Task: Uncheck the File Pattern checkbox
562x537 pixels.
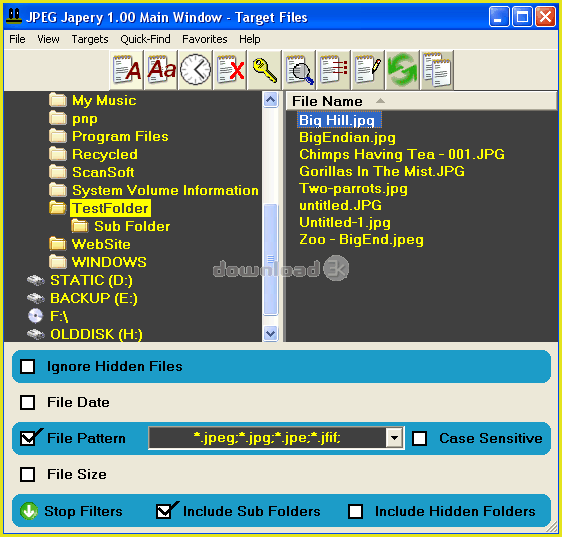Action: point(28,438)
